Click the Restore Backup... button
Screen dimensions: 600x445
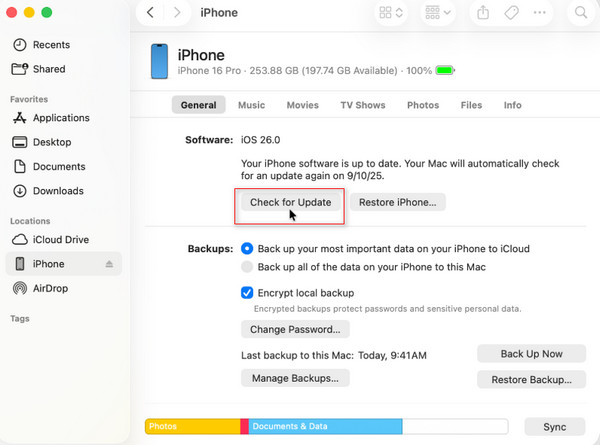531,380
